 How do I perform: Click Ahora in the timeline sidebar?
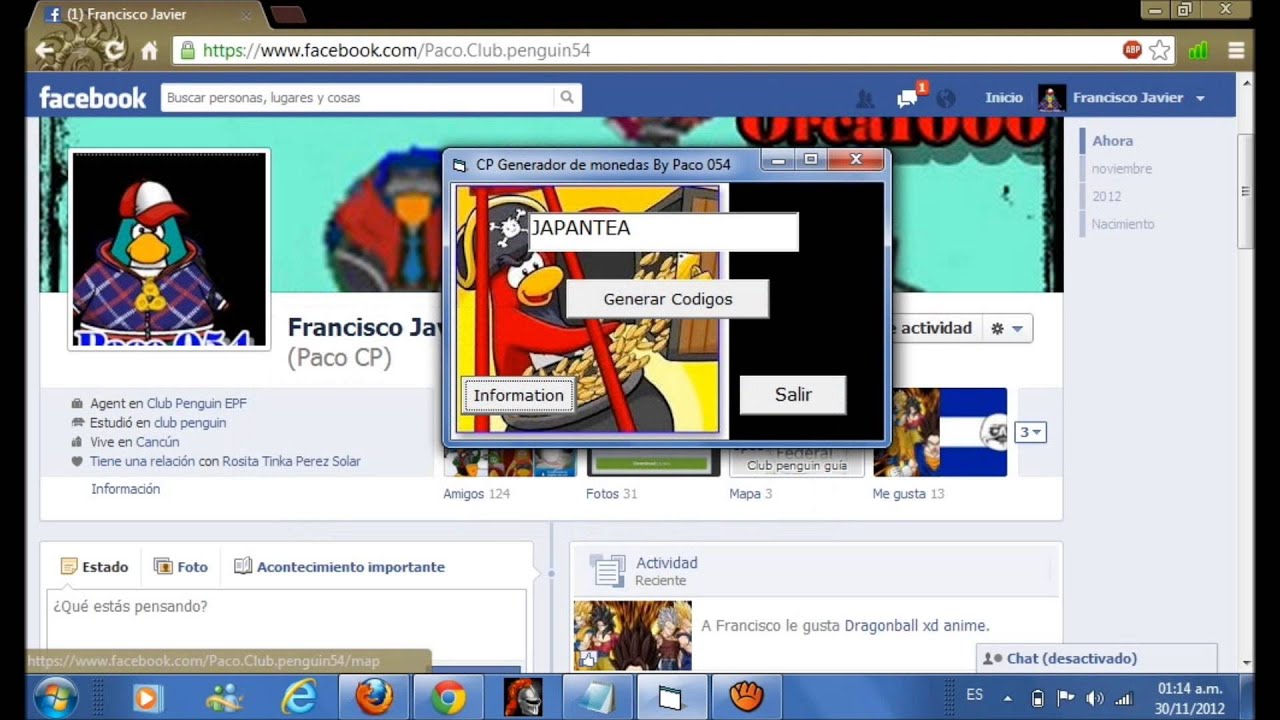click(x=1112, y=141)
